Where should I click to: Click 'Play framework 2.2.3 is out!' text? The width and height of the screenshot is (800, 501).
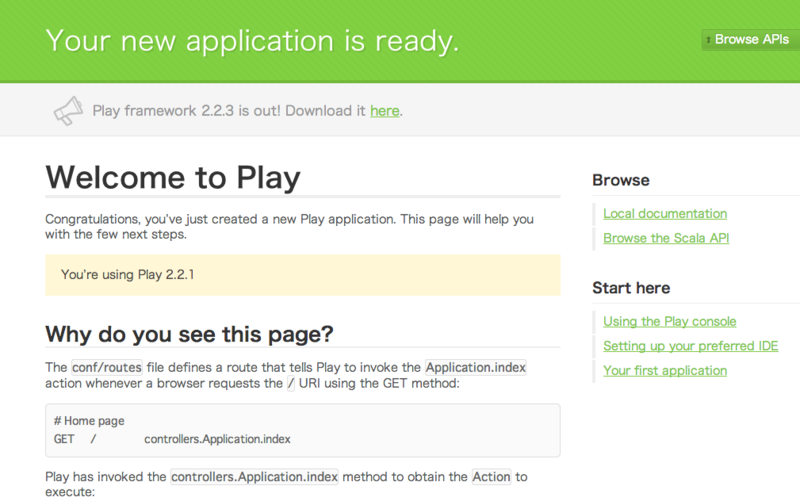point(186,111)
